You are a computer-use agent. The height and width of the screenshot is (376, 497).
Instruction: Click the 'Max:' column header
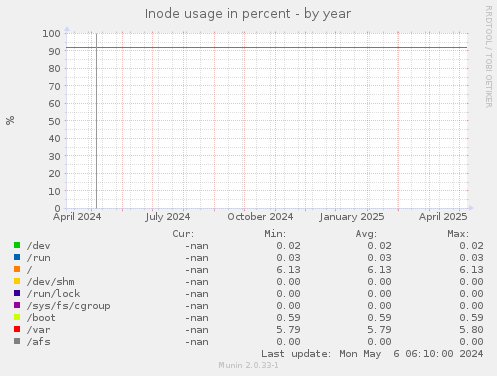click(458, 234)
